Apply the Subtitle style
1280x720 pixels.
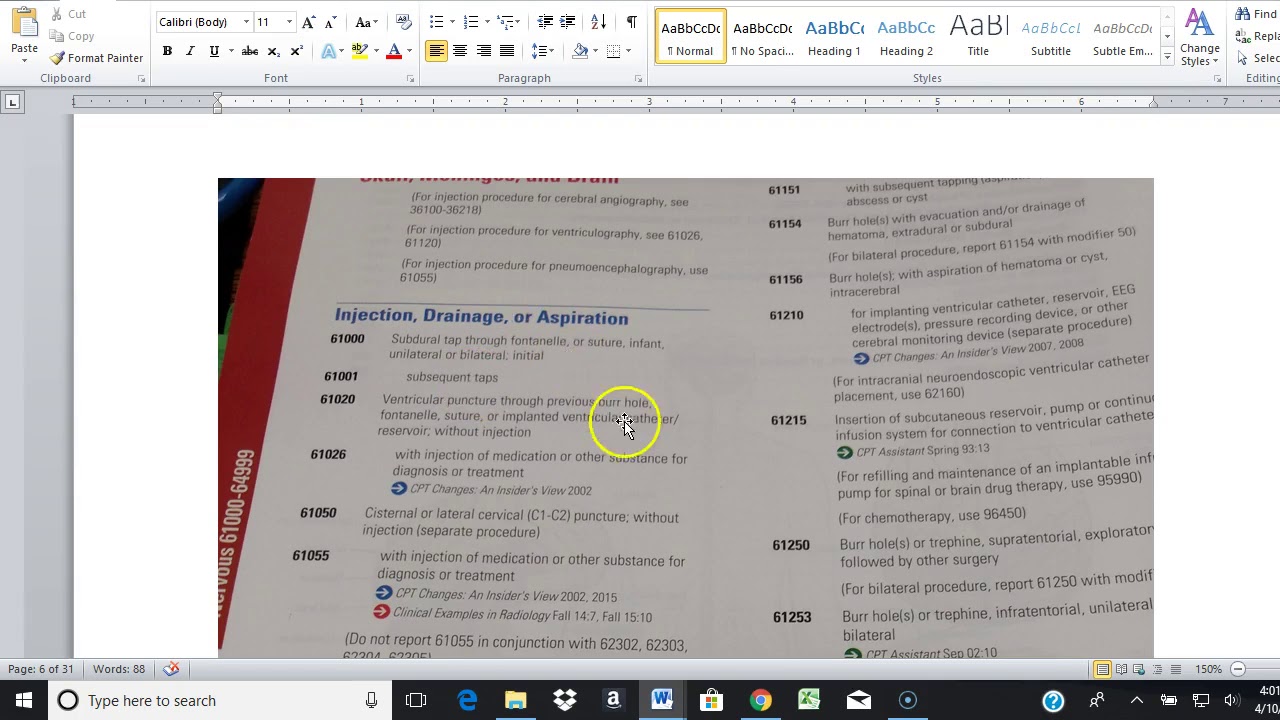coord(1050,37)
